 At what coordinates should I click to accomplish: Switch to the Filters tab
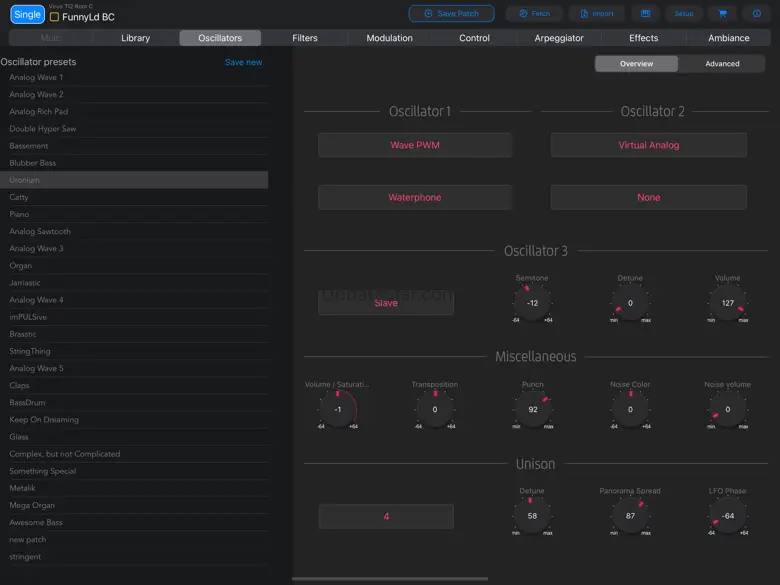(305, 38)
